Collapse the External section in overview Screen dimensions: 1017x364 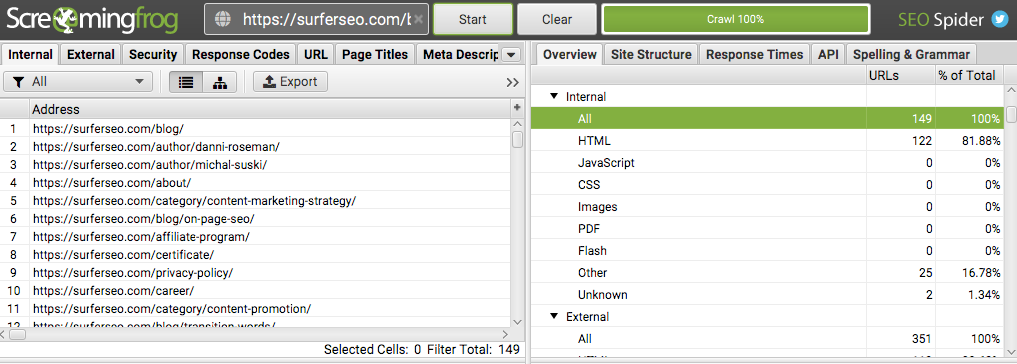point(554,317)
